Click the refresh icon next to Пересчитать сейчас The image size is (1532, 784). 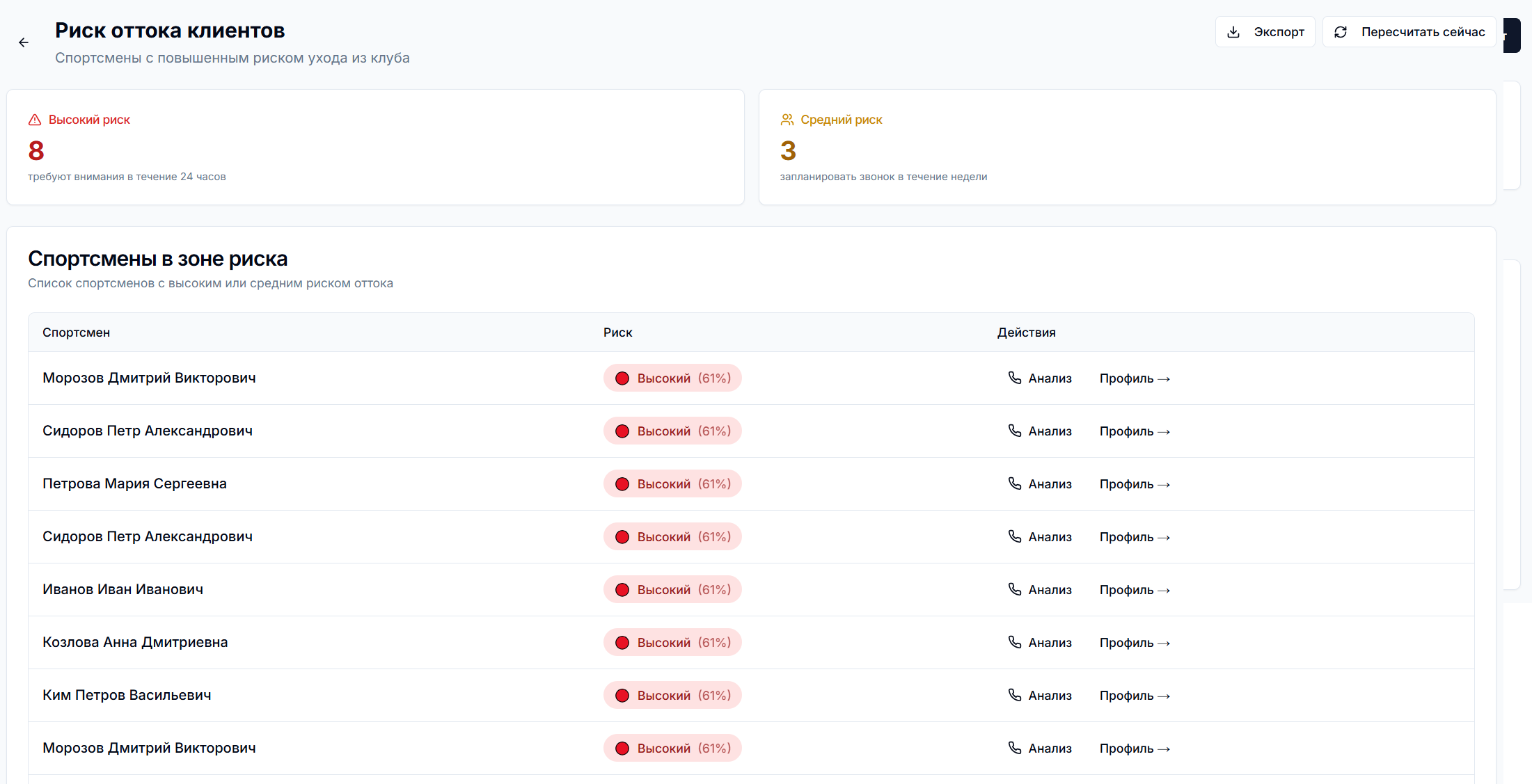[1341, 32]
